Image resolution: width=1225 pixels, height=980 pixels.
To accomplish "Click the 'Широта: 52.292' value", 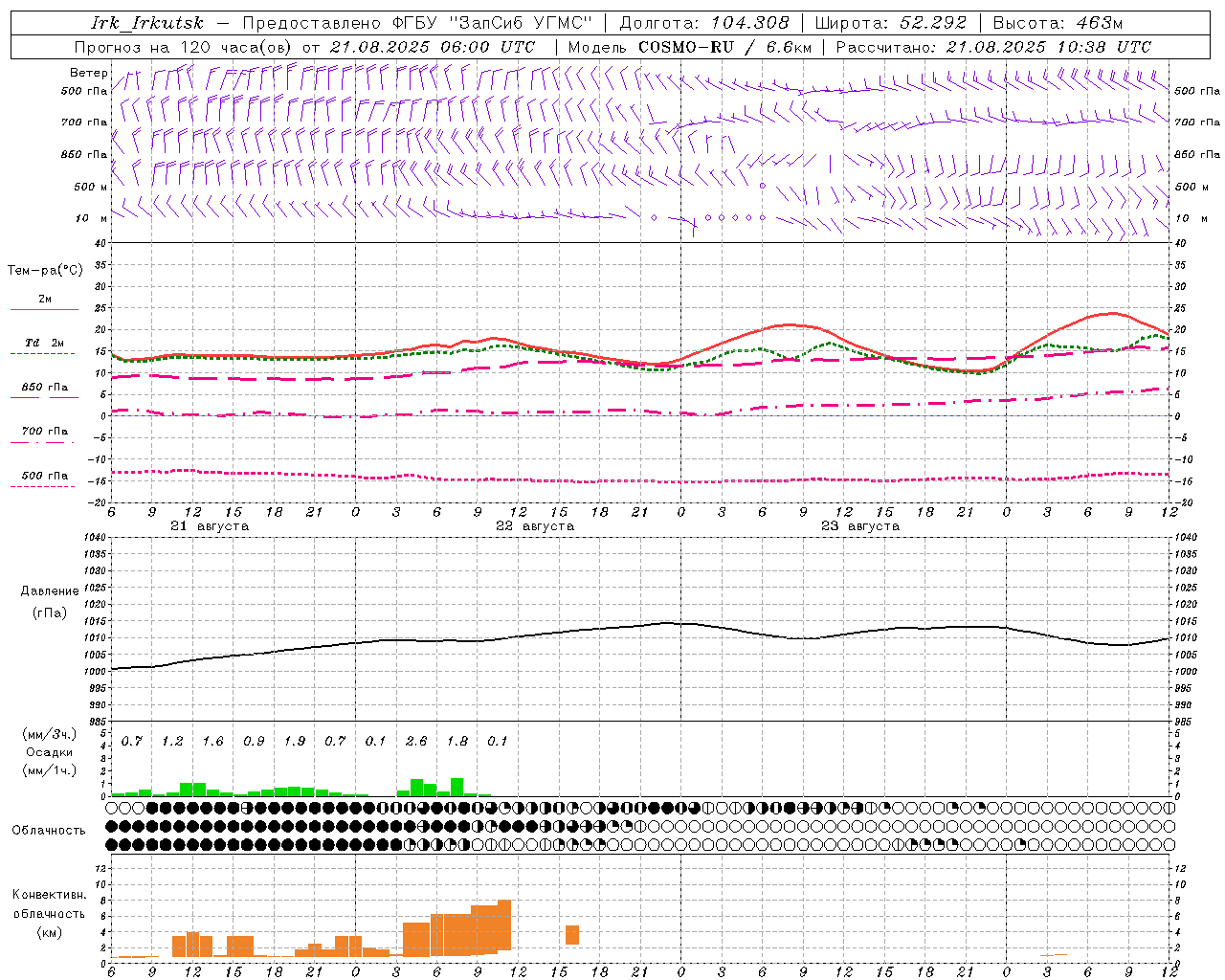I will (x=891, y=23).
